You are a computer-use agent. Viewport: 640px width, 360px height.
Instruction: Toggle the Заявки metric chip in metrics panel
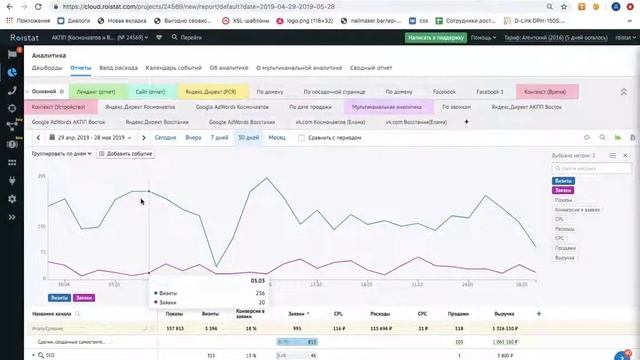click(x=563, y=190)
